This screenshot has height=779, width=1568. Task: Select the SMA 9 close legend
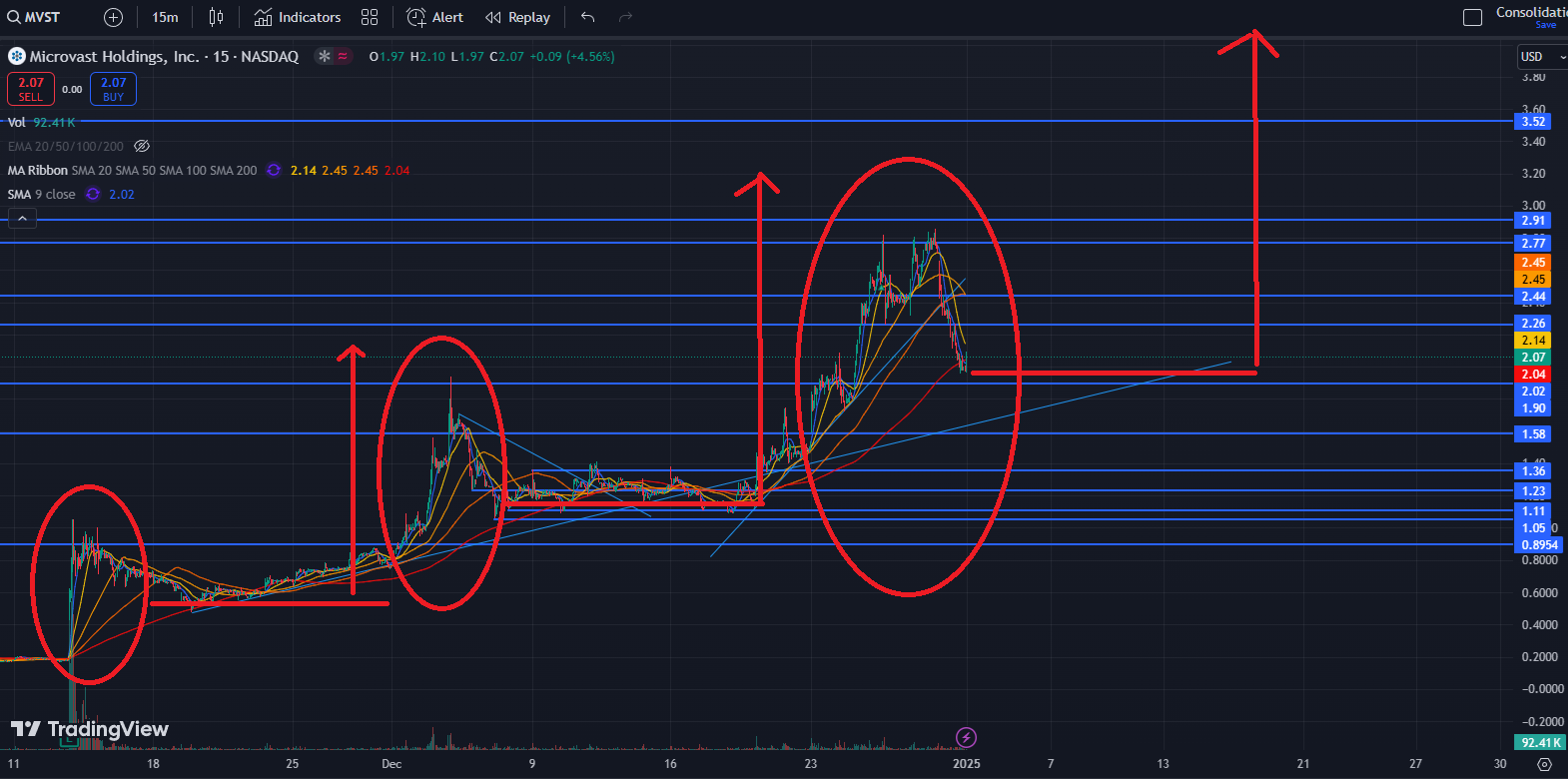[41, 194]
